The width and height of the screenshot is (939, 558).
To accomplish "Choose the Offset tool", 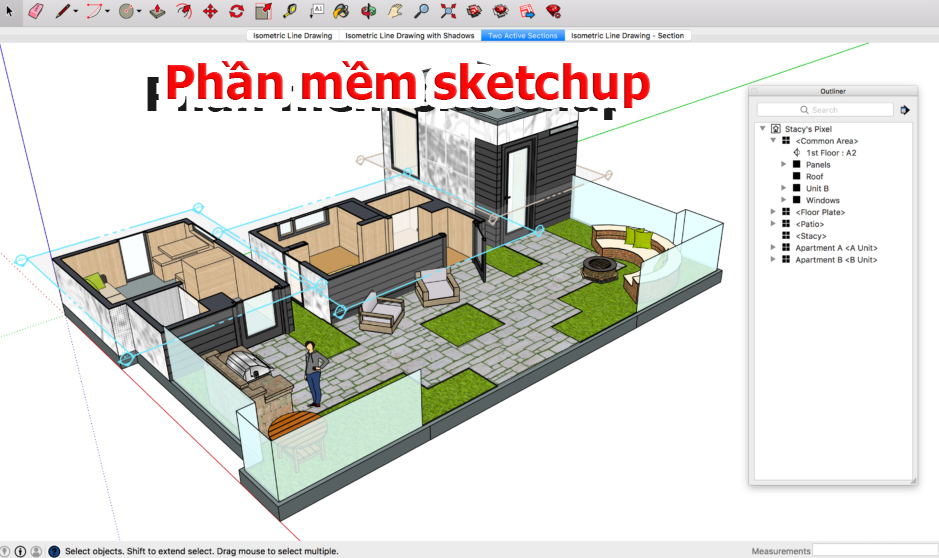I will (x=184, y=11).
